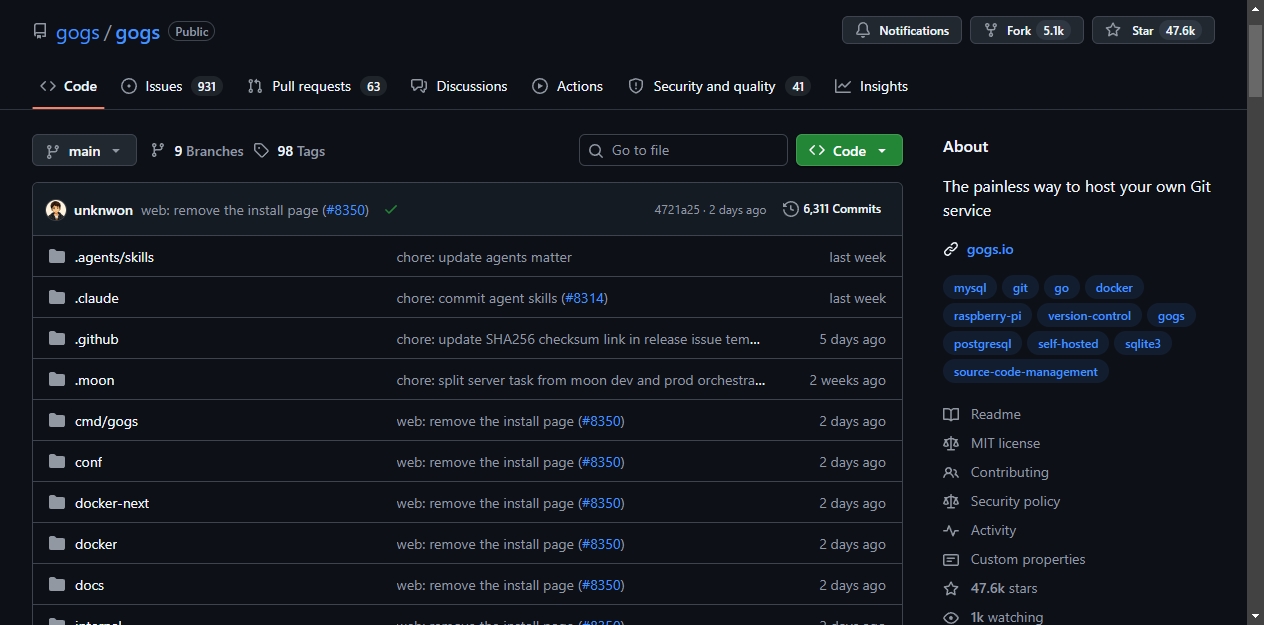Open the Discussions tab
The image size is (1264, 625).
(459, 86)
